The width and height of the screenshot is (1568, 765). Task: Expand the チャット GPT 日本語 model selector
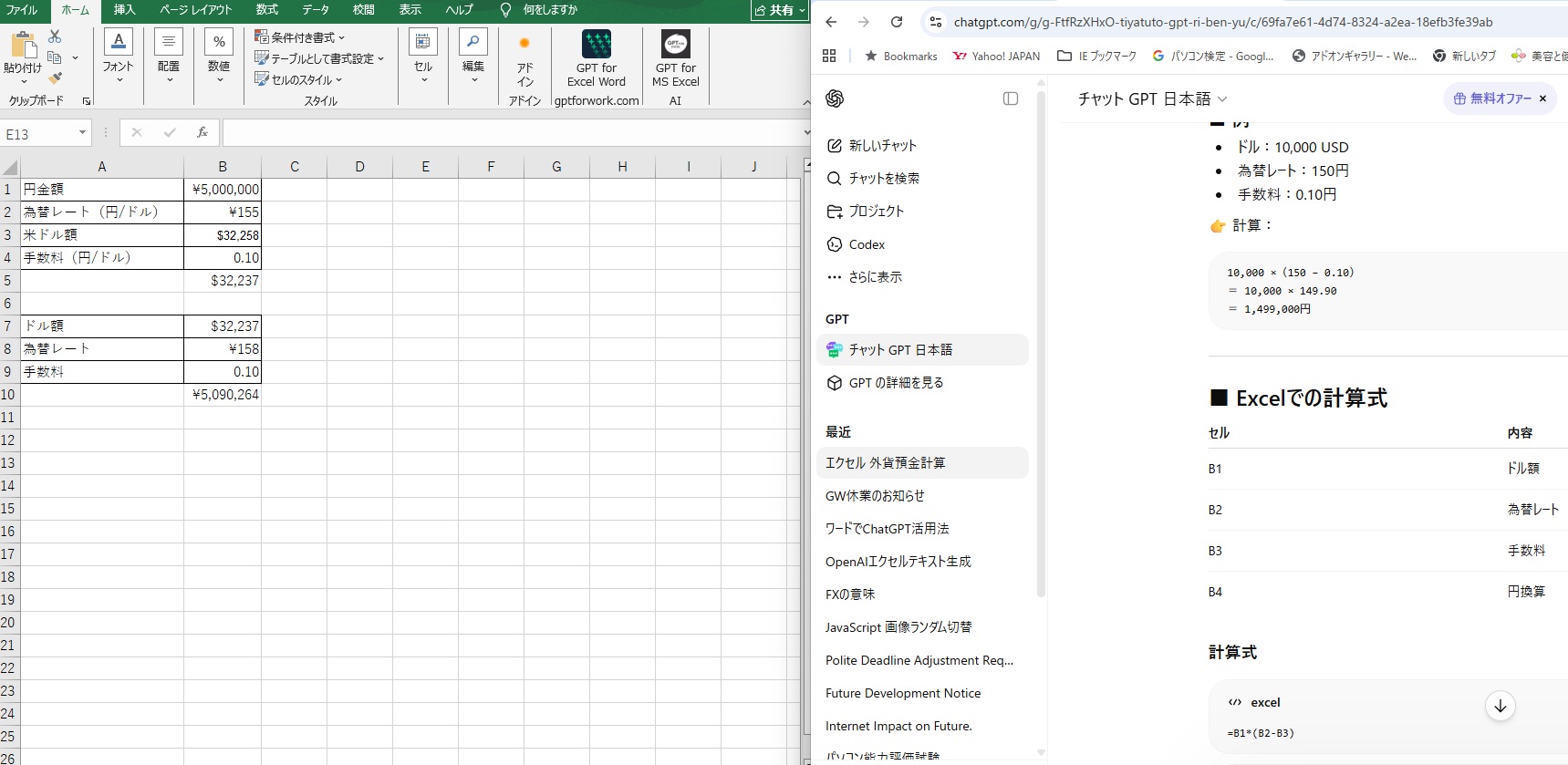1153,98
